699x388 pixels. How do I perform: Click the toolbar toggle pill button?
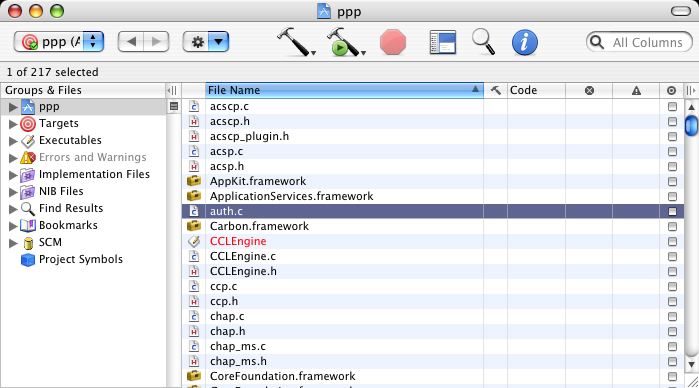pyautogui.click(x=681, y=11)
